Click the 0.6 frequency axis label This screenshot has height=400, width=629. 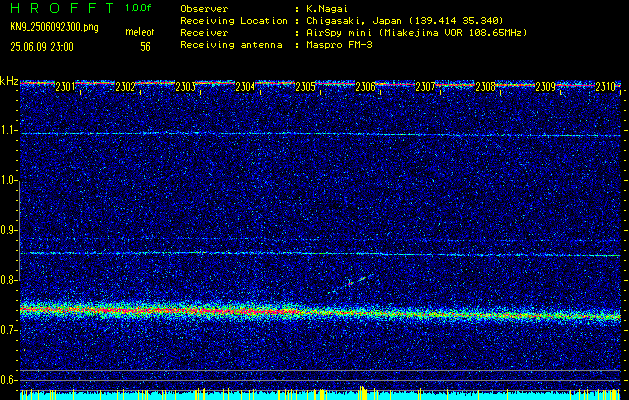point(7,380)
